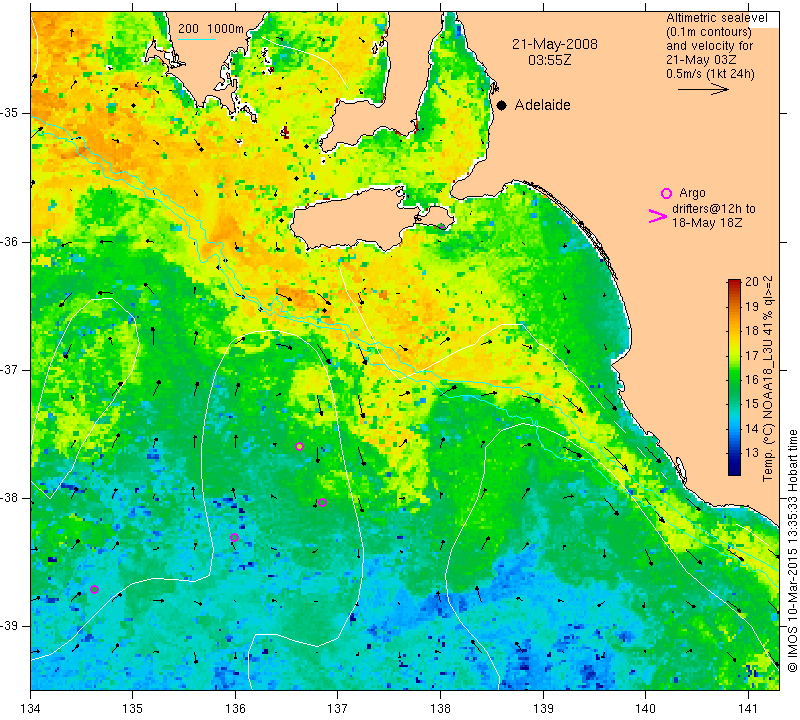Click the '0.5m/s (1kt 24h)' text

[x=710, y=74]
